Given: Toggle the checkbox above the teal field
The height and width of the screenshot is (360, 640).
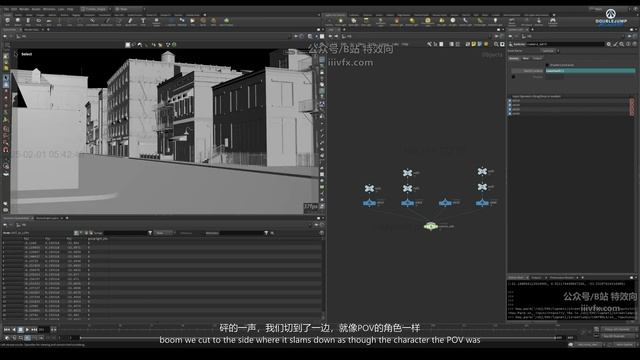Looking at the screenshot, I should 548,65.
